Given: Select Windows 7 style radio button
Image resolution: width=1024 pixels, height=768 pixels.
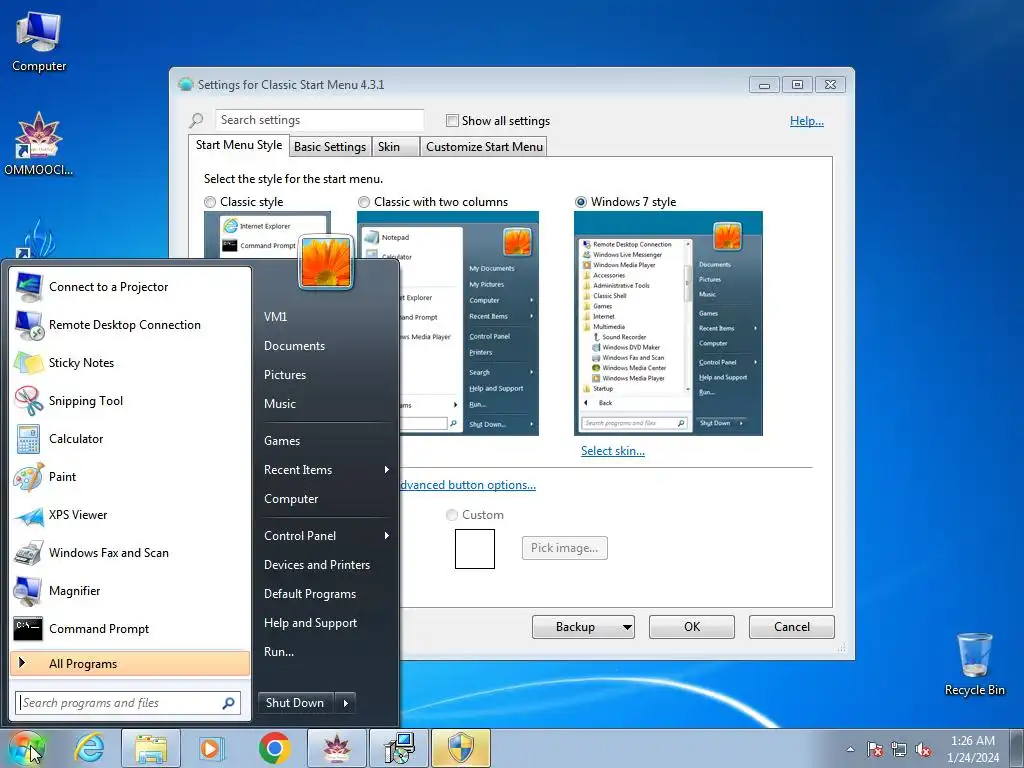Looking at the screenshot, I should (x=581, y=202).
